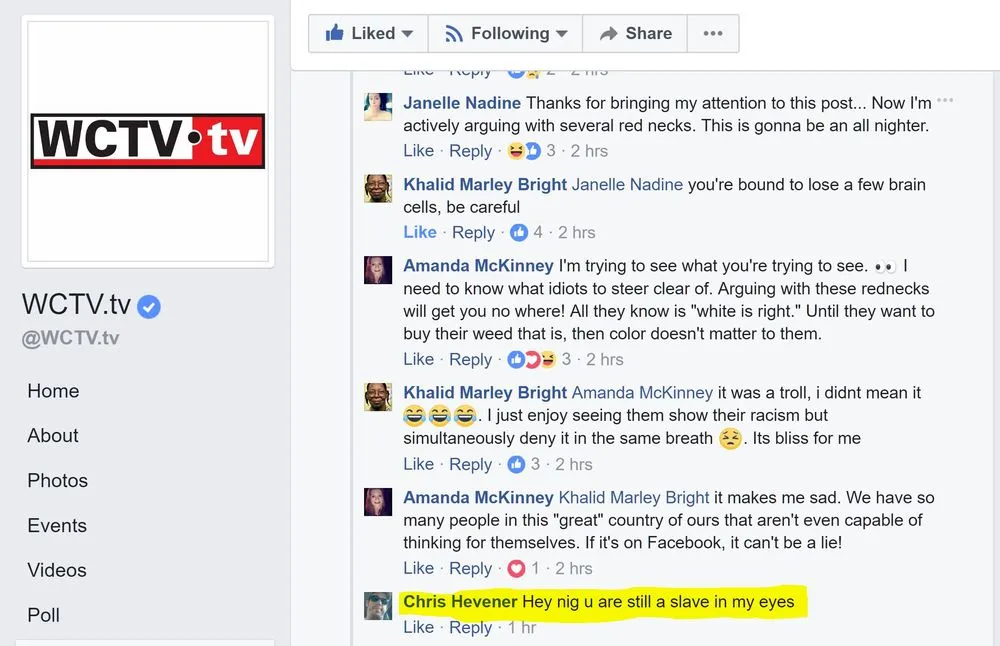Expand the Following dropdown

point(505,33)
